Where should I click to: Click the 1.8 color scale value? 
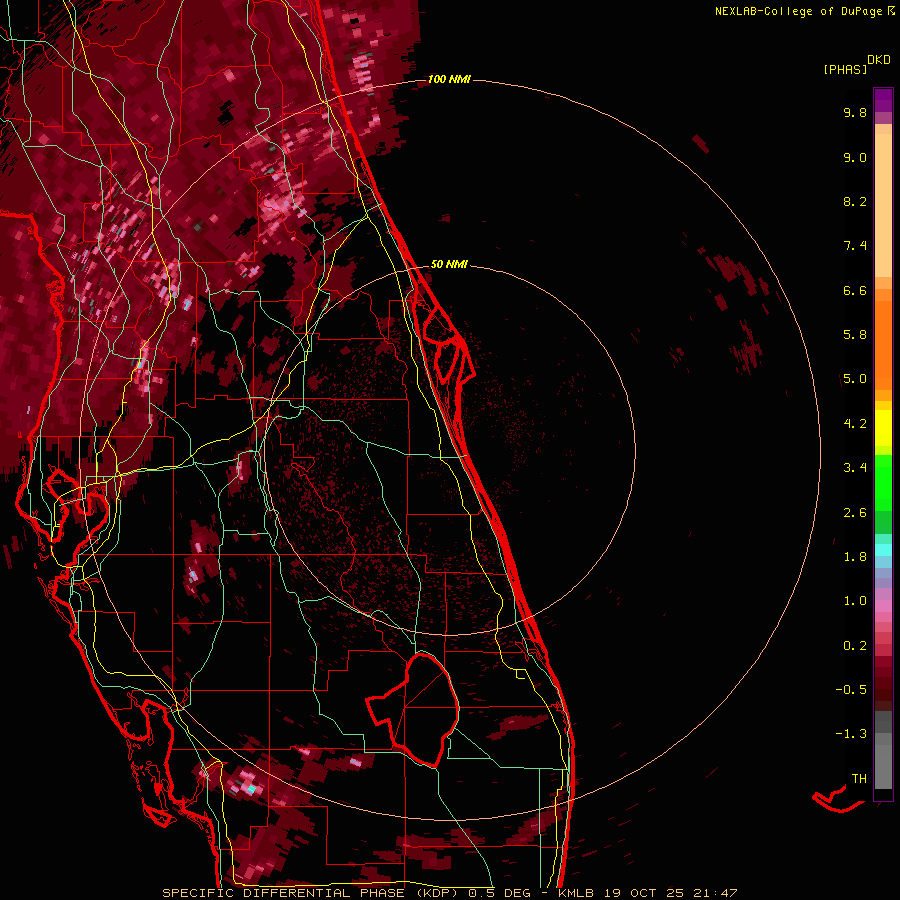point(855,557)
